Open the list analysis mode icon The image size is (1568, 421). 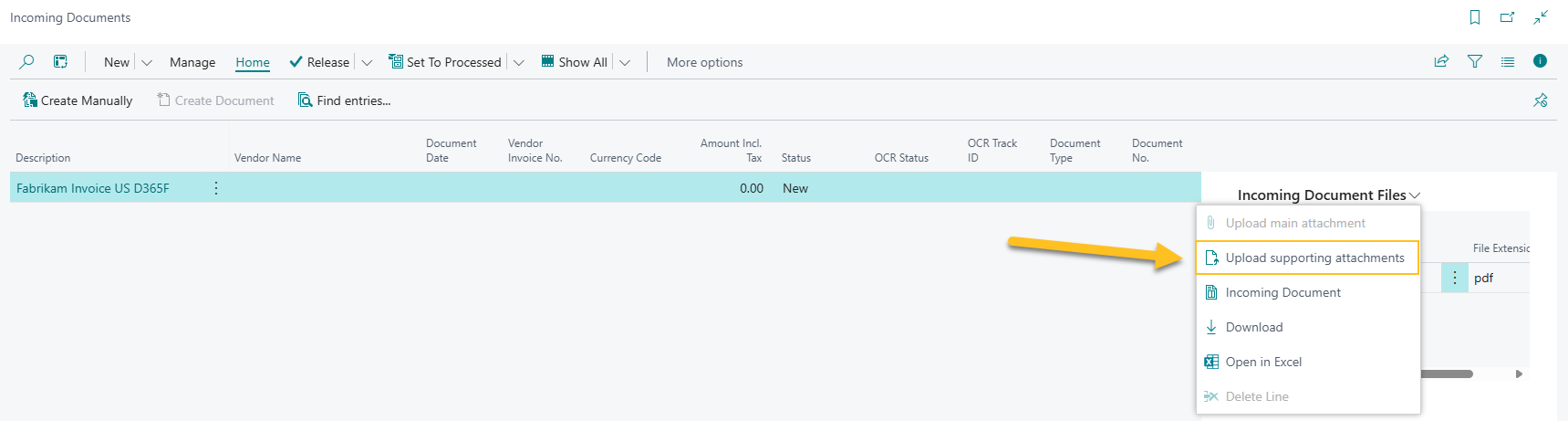(x=60, y=62)
